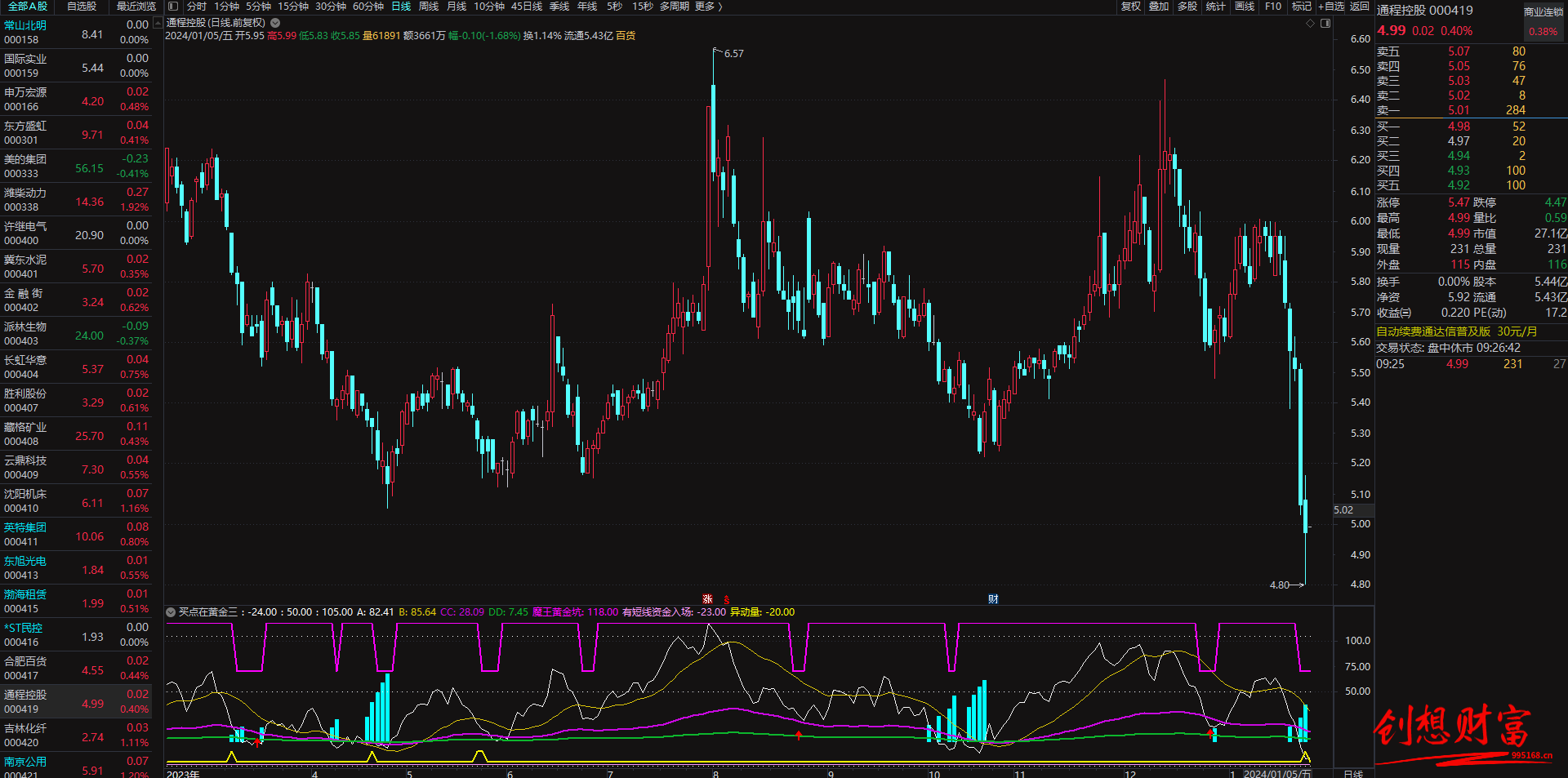Image resolution: width=1568 pixels, height=778 pixels.
Task: Select 许继电气 000400 row
Action: click(76, 233)
